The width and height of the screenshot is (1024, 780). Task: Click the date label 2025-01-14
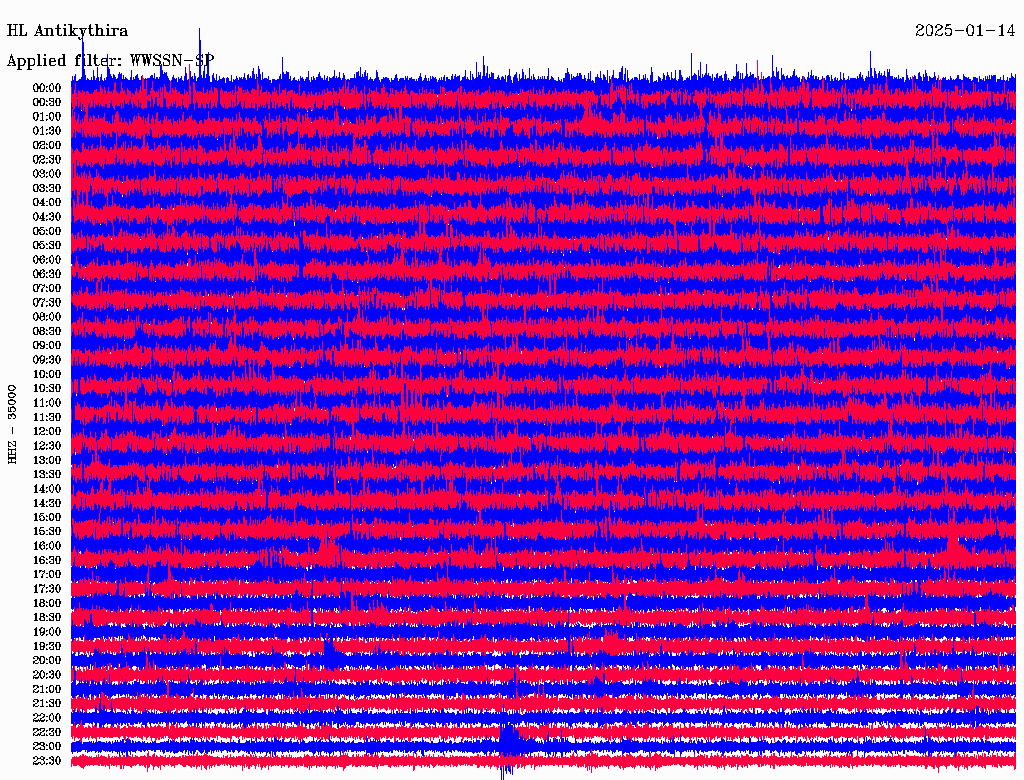pos(965,31)
